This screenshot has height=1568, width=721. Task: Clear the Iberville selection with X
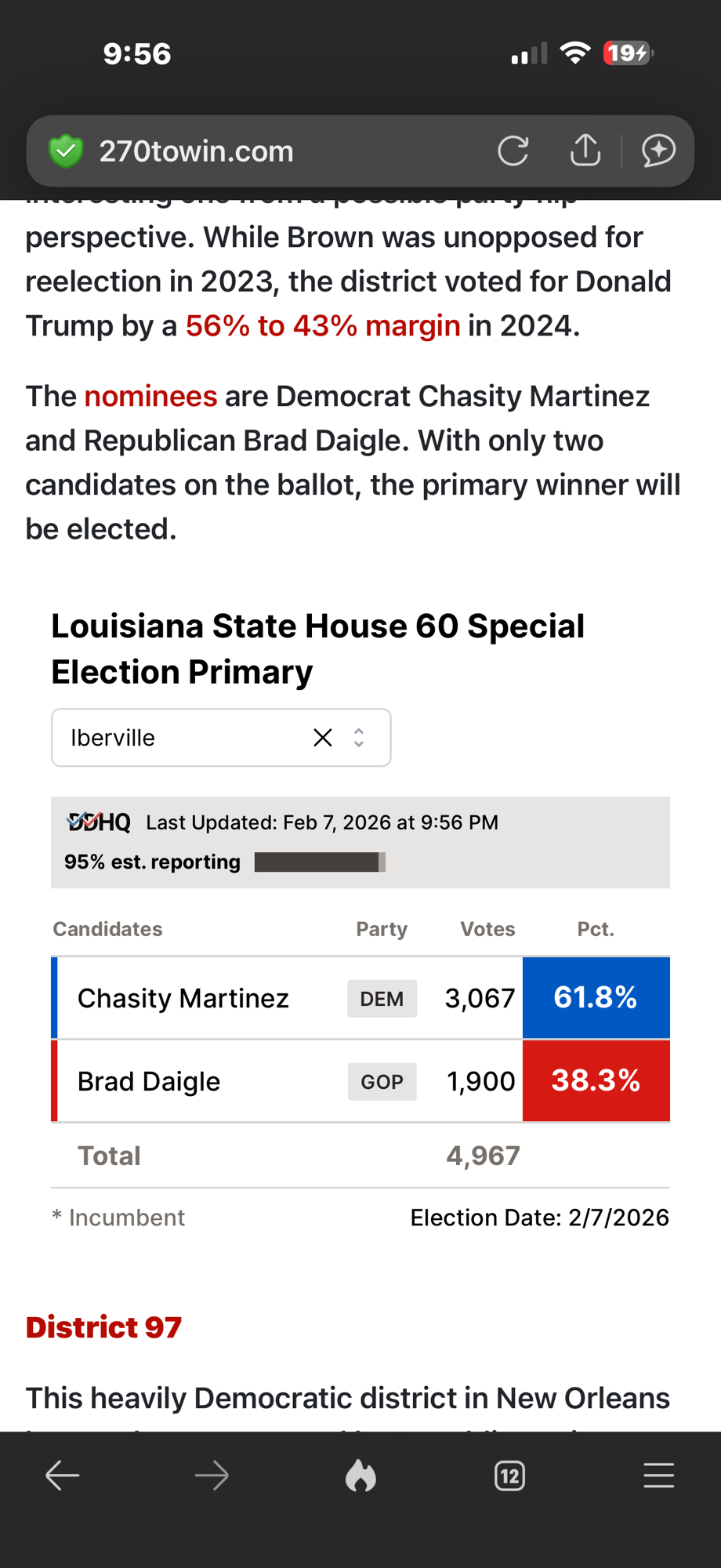(322, 738)
